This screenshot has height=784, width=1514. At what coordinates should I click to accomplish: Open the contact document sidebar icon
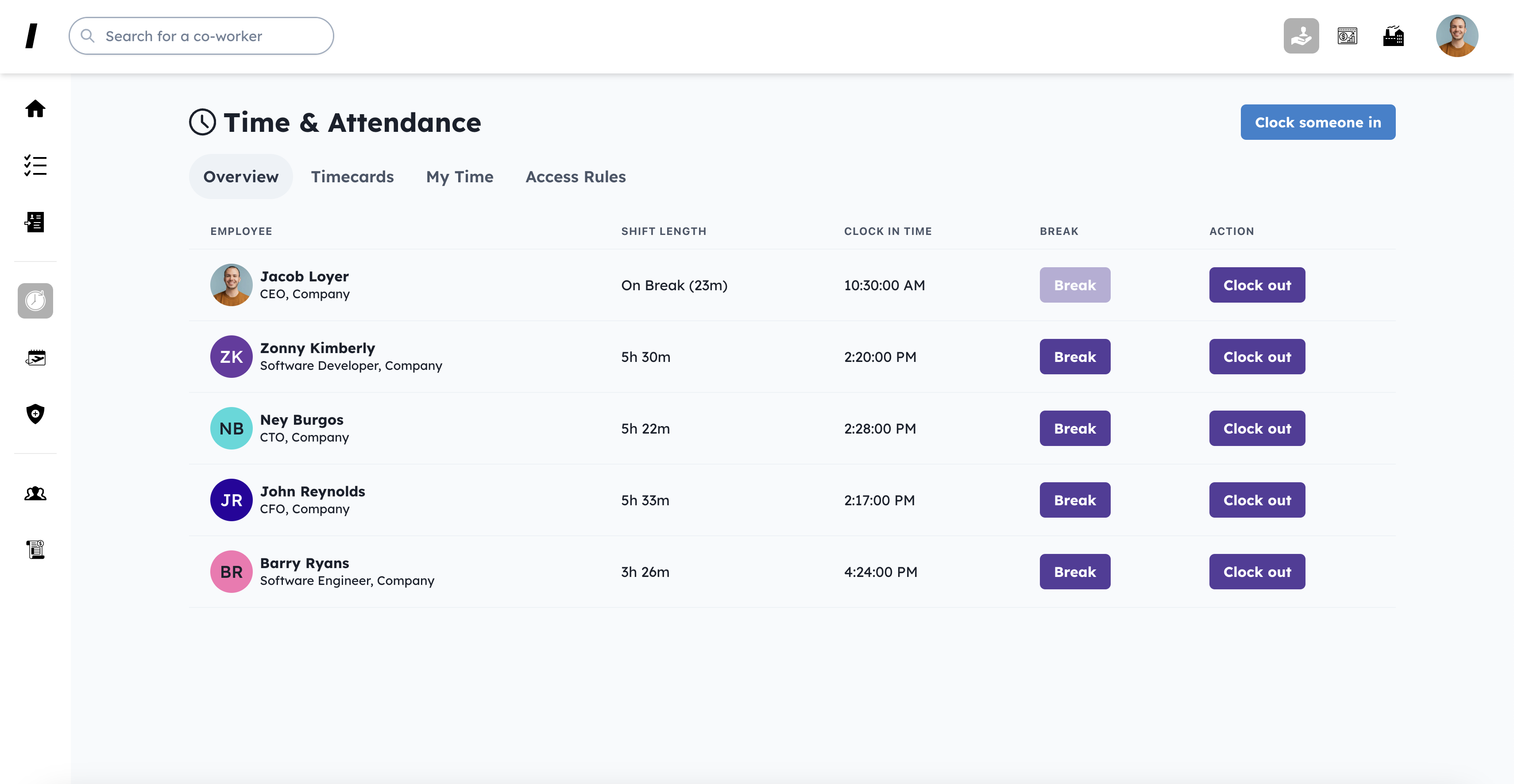coord(35,222)
